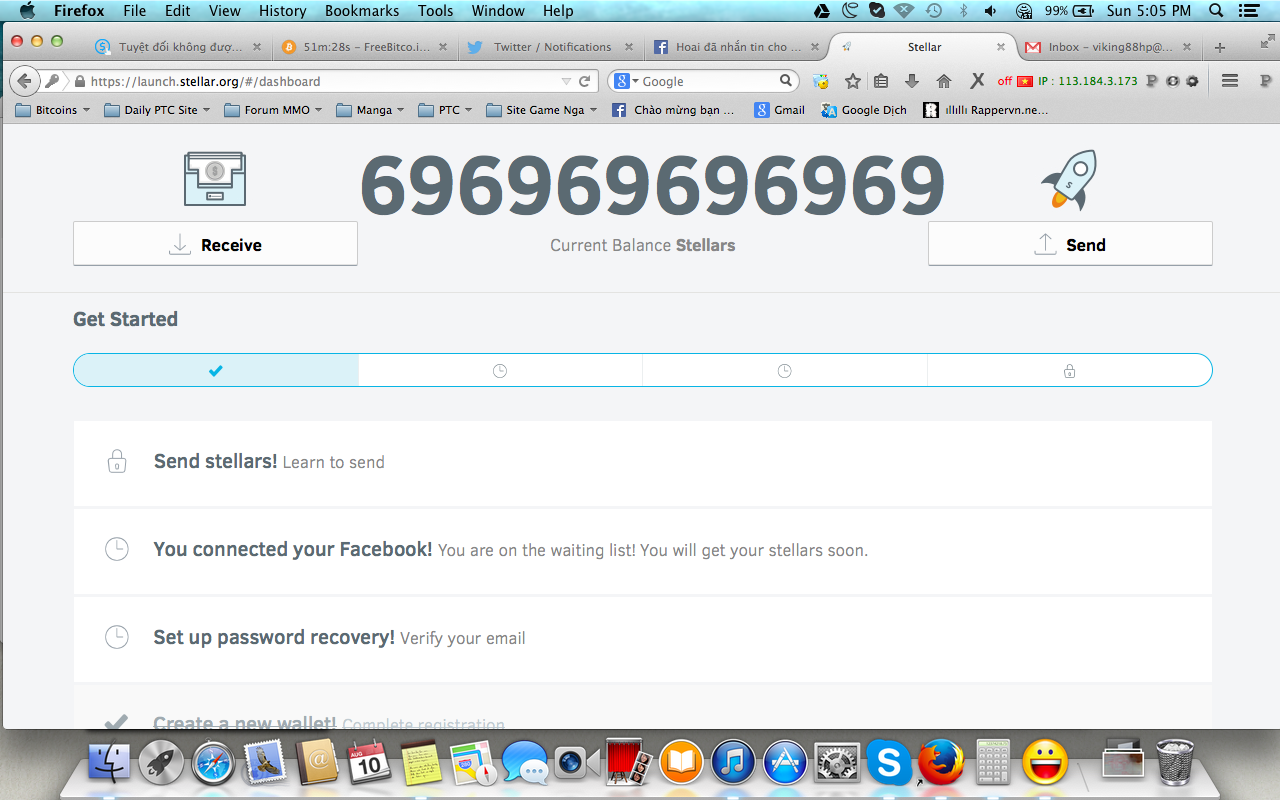Open the Chào mừng bạn ... bookmark

coord(673,110)
